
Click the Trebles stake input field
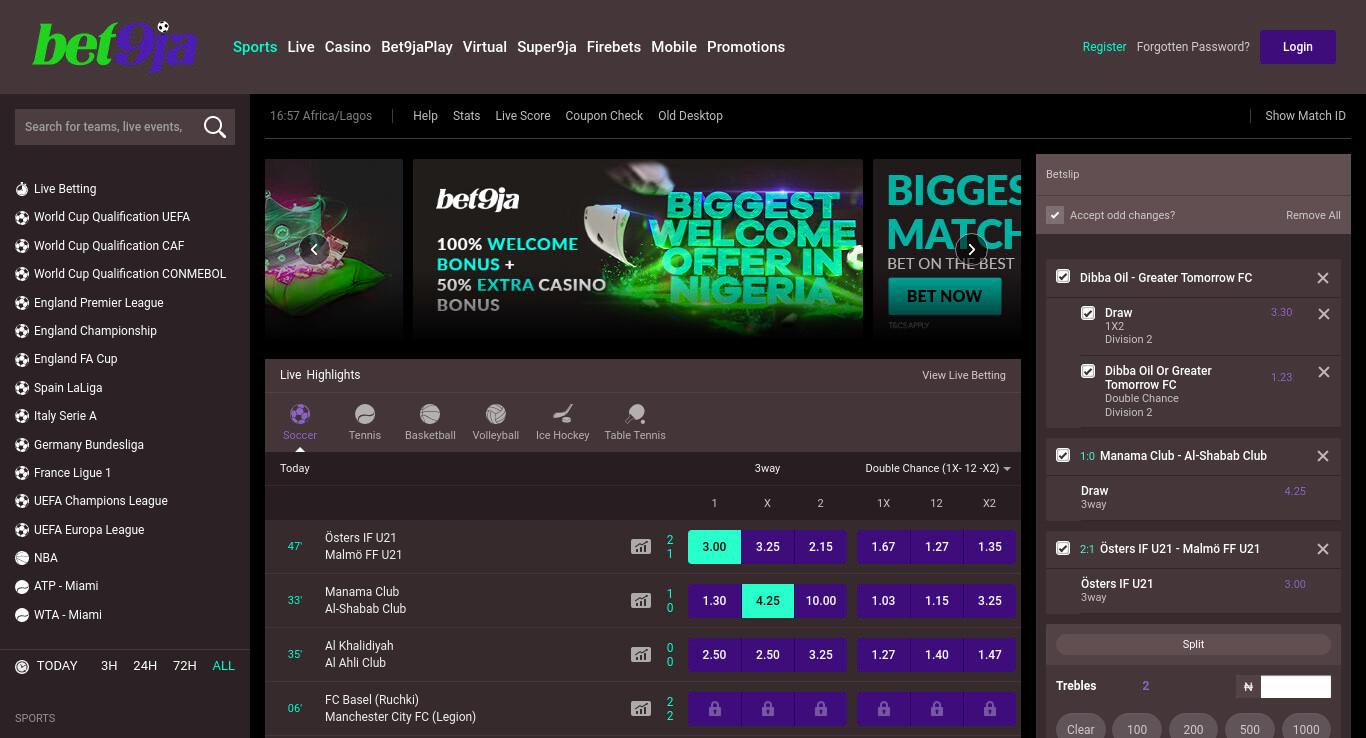[x=1296, y=686]
